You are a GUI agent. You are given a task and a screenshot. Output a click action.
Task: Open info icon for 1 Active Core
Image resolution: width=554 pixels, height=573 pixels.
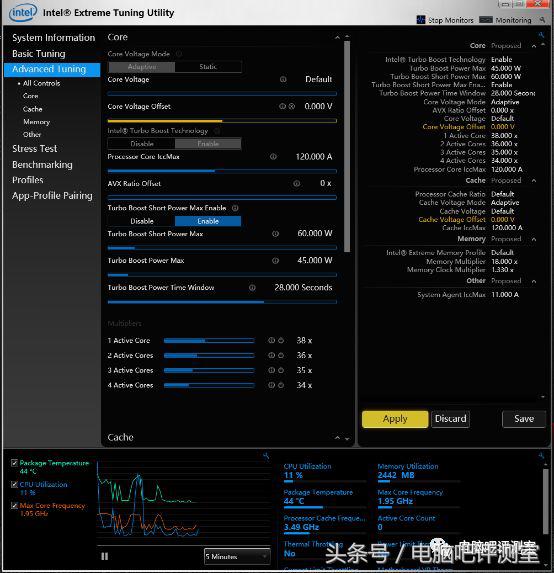tap(271, 341)
